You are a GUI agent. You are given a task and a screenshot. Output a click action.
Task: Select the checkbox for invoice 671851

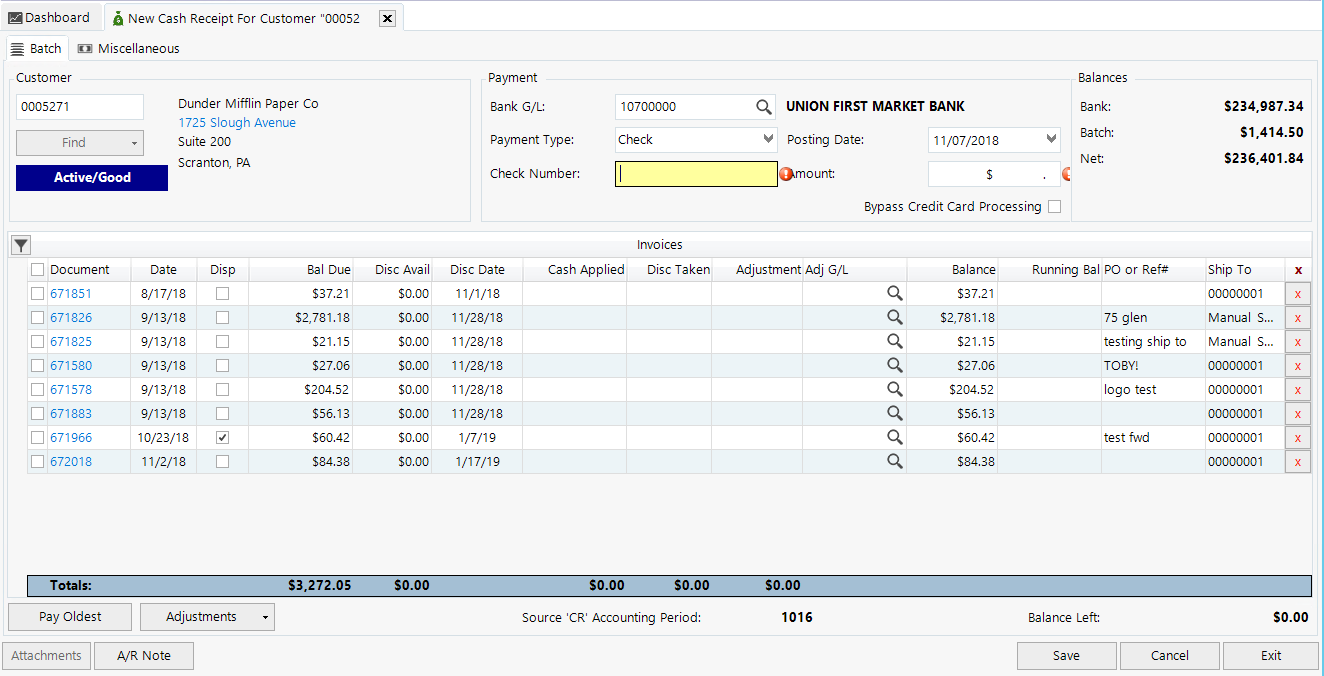tap(37, 293)
